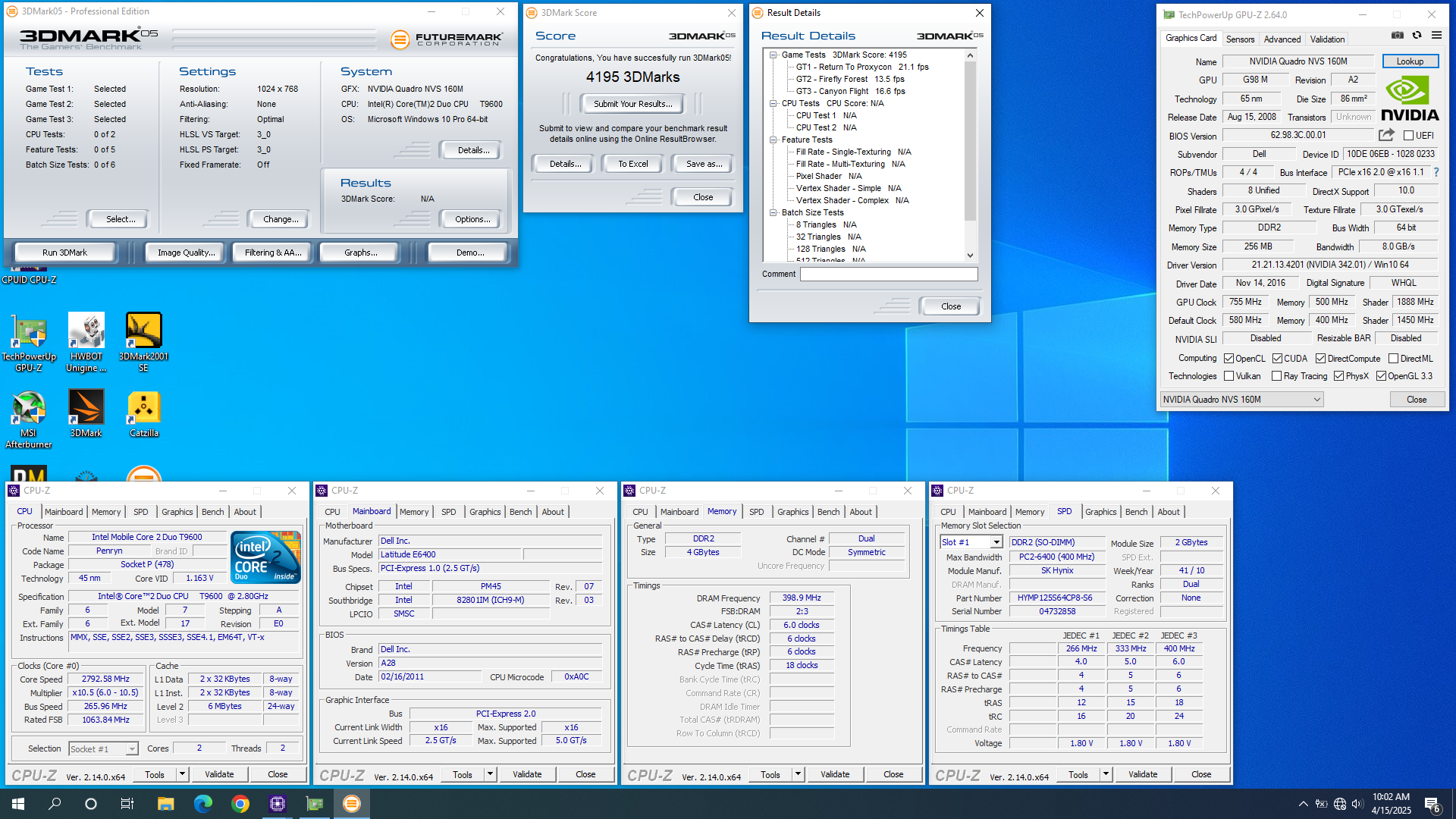This screenshot has width=1456, height=819.
Task: Take a GPU-Z screenshot with camera icon
Action: tap(1397, 36)
